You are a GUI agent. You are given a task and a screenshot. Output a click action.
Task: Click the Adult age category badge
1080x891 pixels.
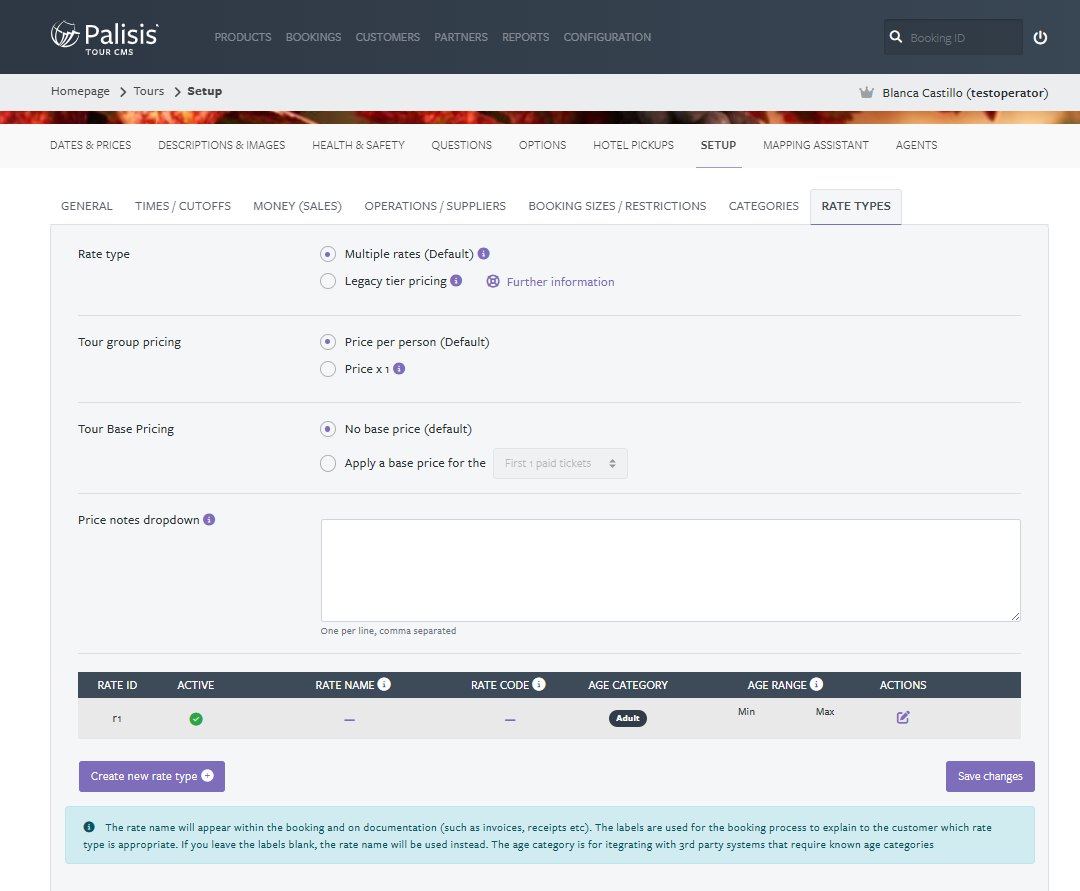point(627,718)
